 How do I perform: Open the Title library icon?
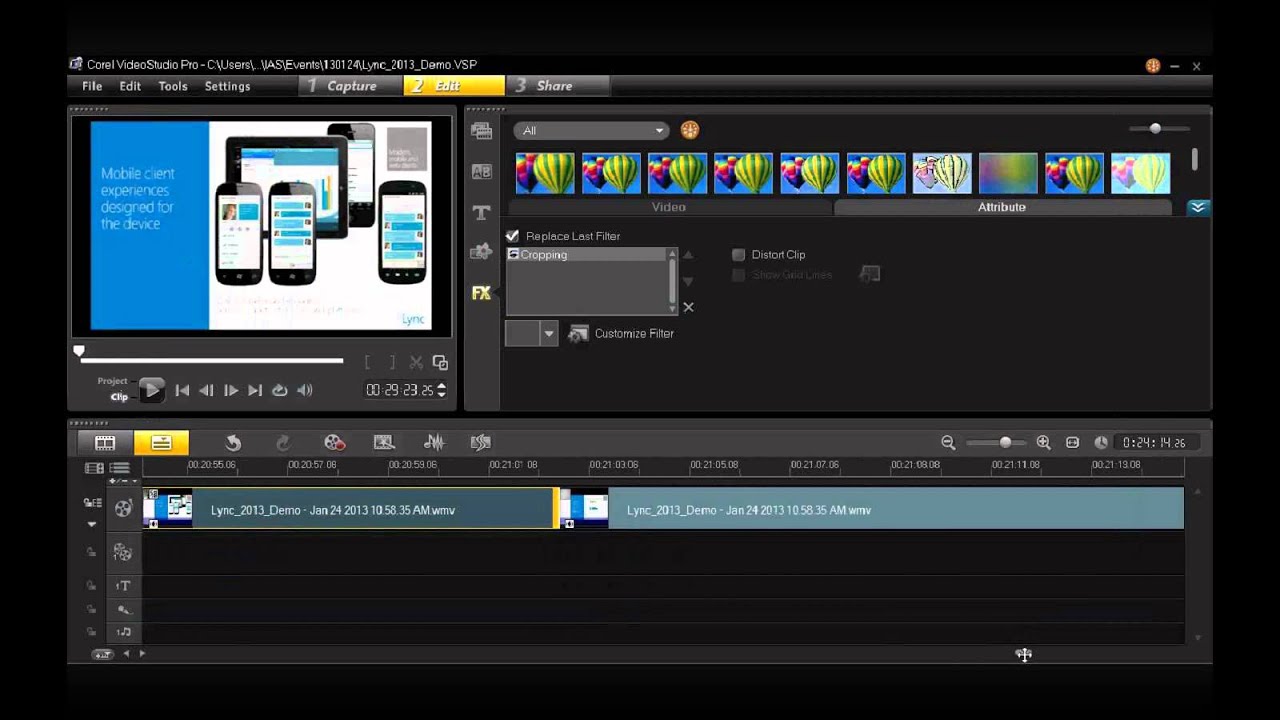[481, 212]
